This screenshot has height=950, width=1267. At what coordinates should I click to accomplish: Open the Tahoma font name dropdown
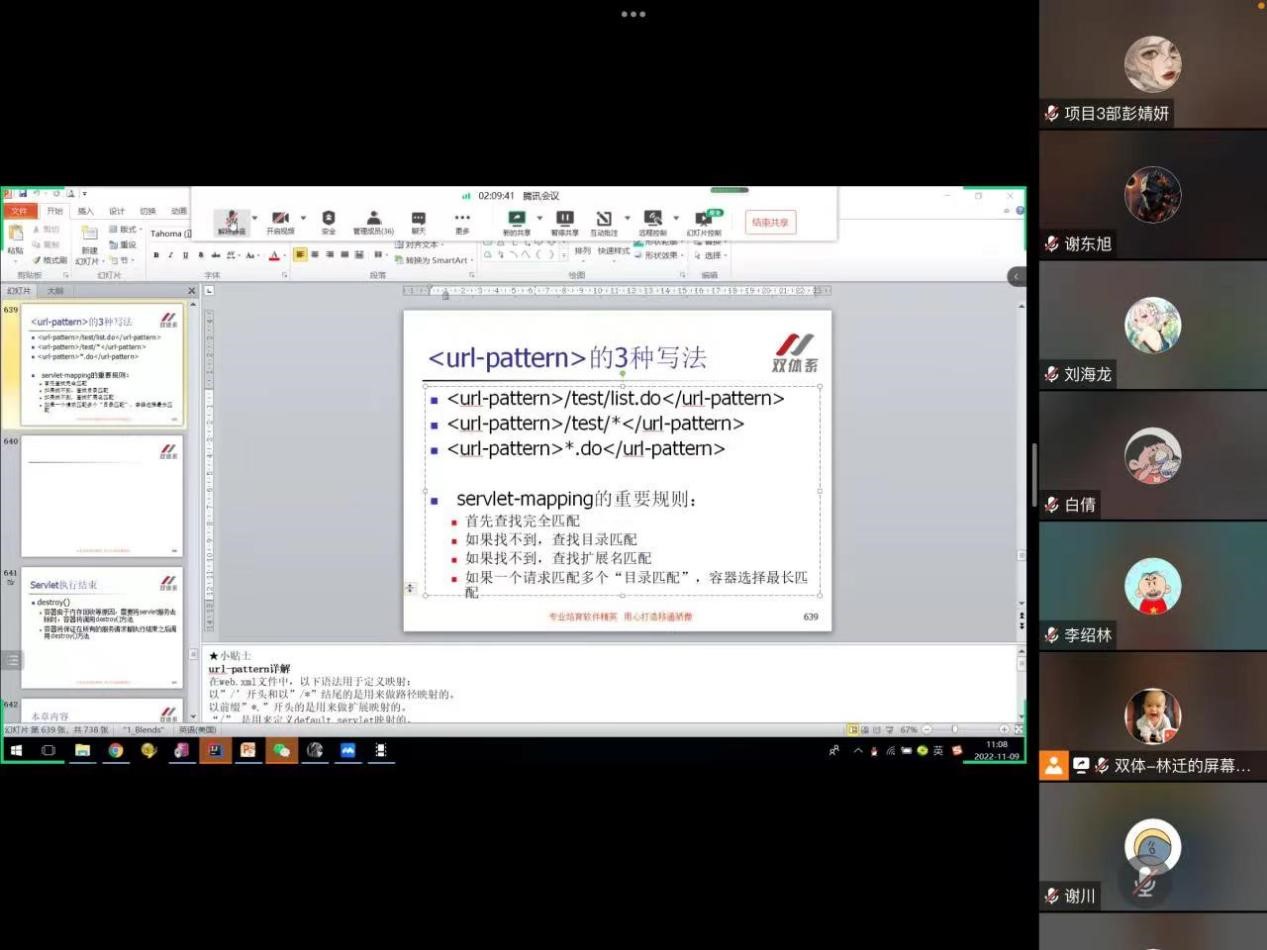pyautogui.click(x=171, y=233)
